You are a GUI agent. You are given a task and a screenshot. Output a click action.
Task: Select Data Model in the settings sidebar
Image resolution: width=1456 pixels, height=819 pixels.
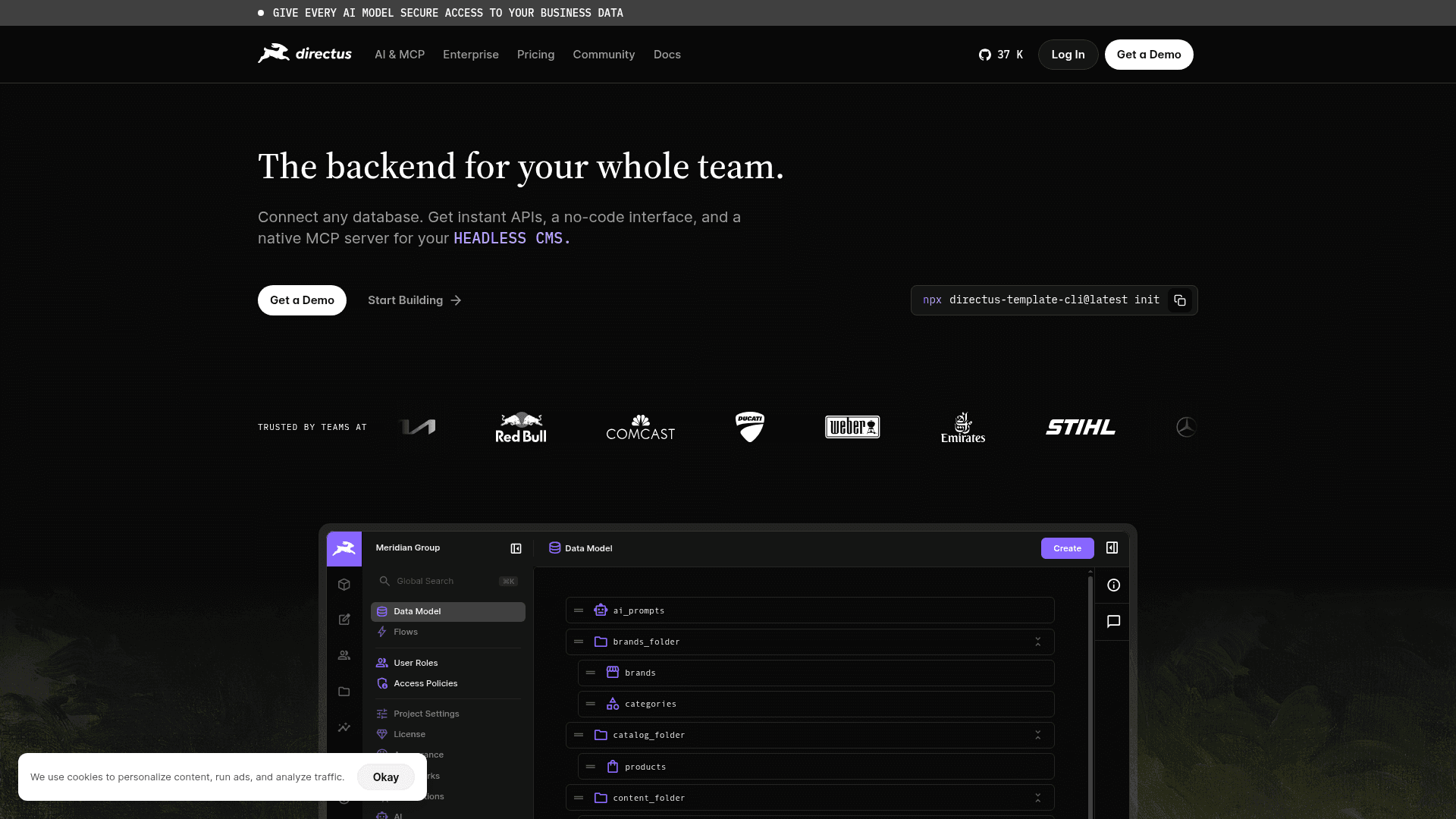[x=448, y=611]
